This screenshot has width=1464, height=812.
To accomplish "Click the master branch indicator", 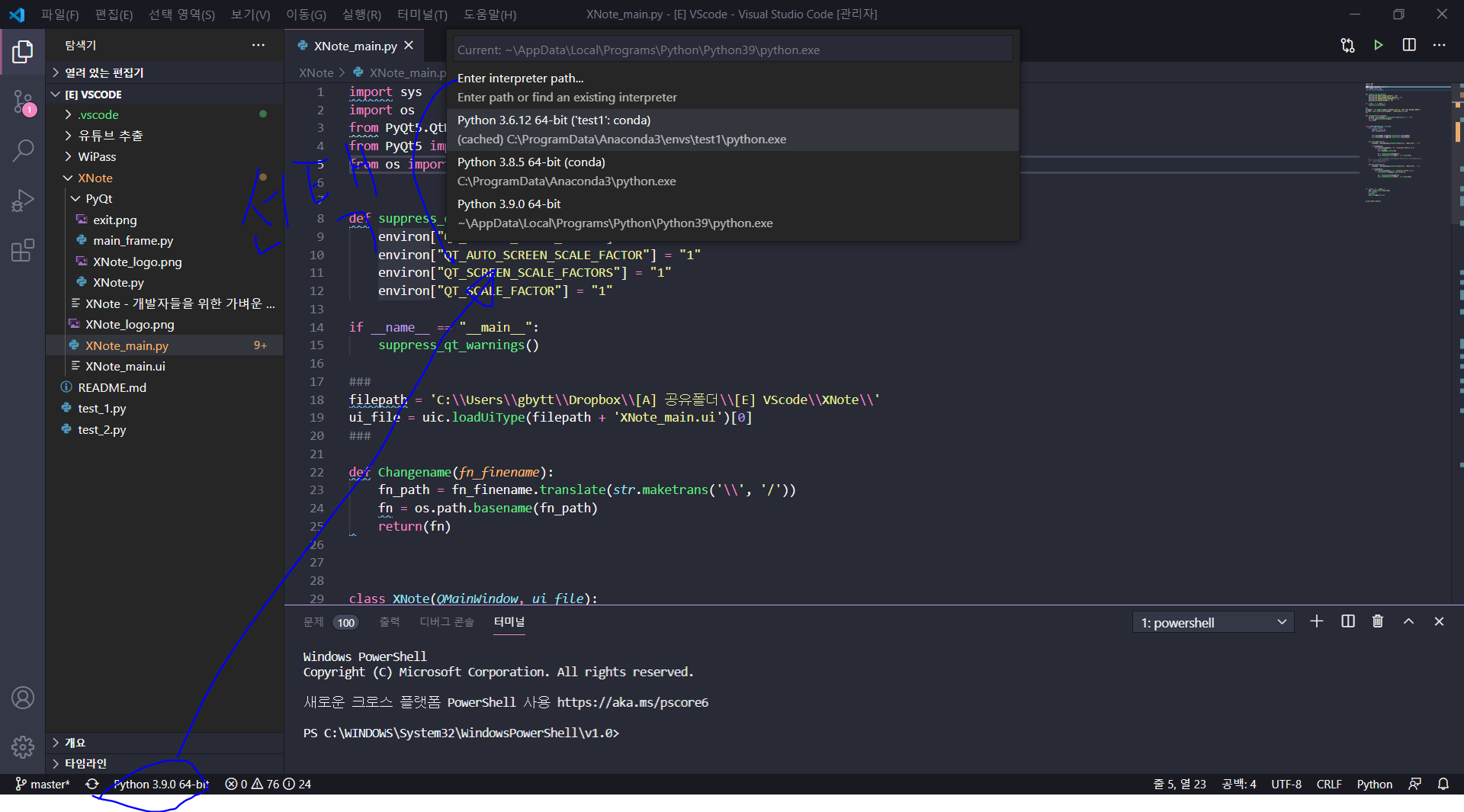I will [42, 784].
